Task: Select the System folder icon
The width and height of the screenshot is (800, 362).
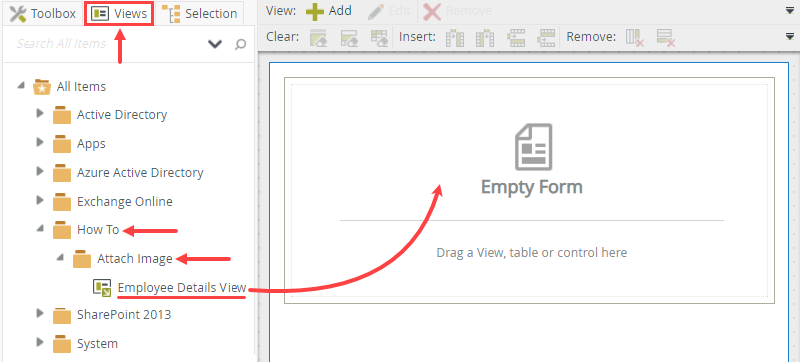Action: pos(62,344)
